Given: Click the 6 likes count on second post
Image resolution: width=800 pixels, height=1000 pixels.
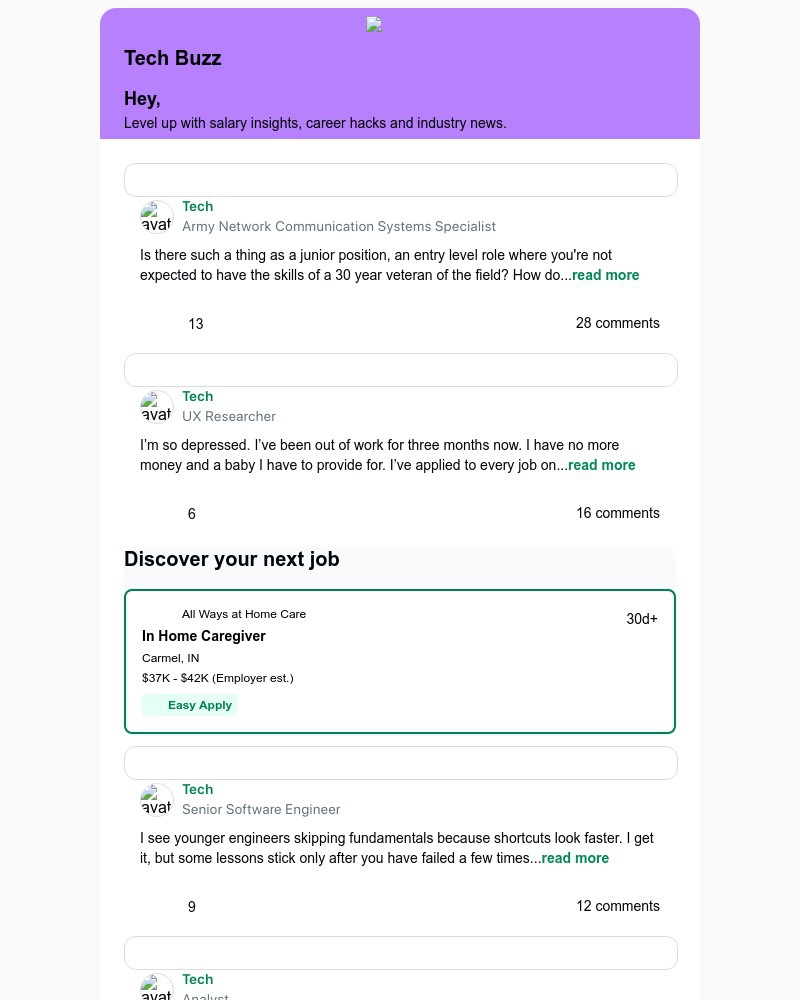Looking at the screenshot, I should point(191,514).
